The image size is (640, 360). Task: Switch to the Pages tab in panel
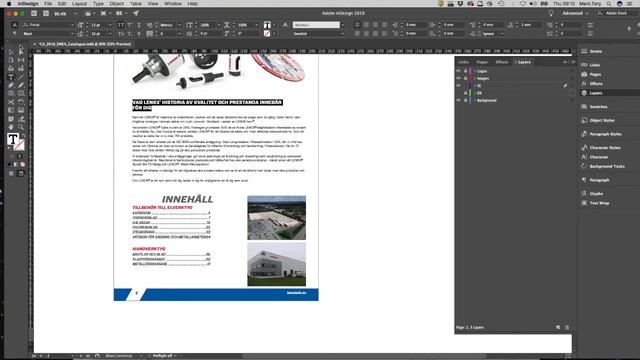pos(482,62)
